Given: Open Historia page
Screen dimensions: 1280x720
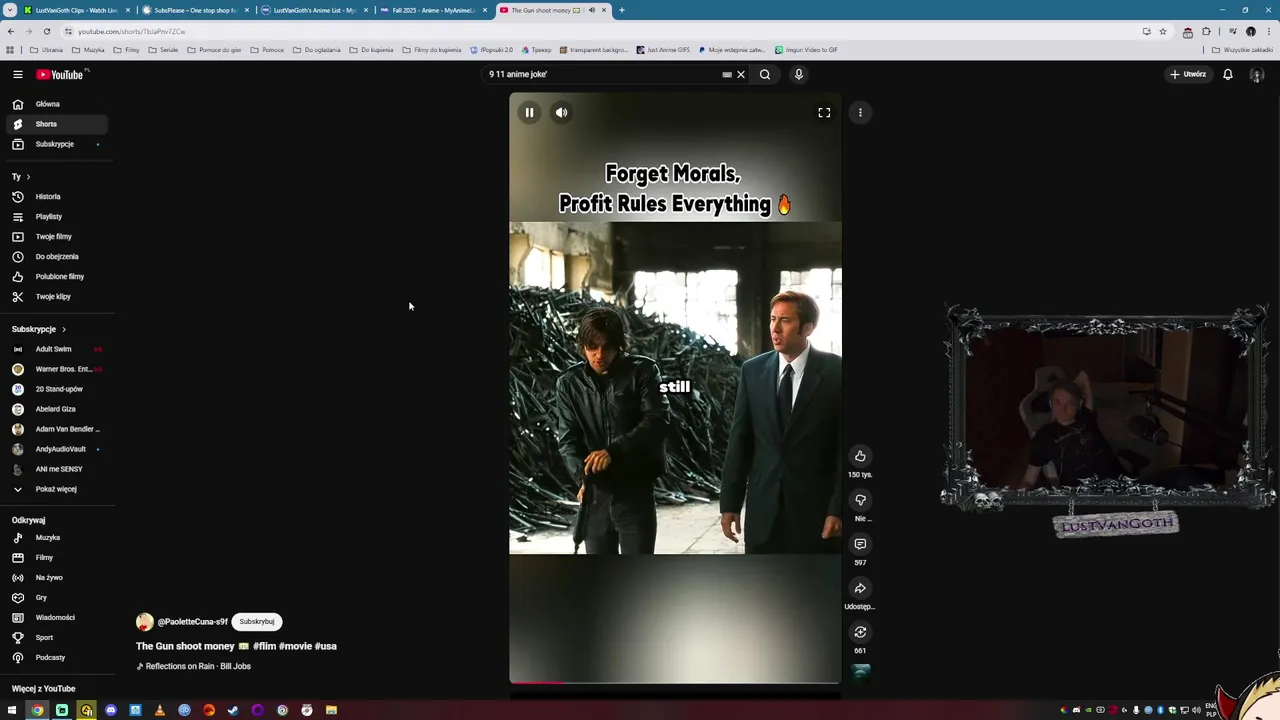Looking at the screenshot, I should (57, 196).
